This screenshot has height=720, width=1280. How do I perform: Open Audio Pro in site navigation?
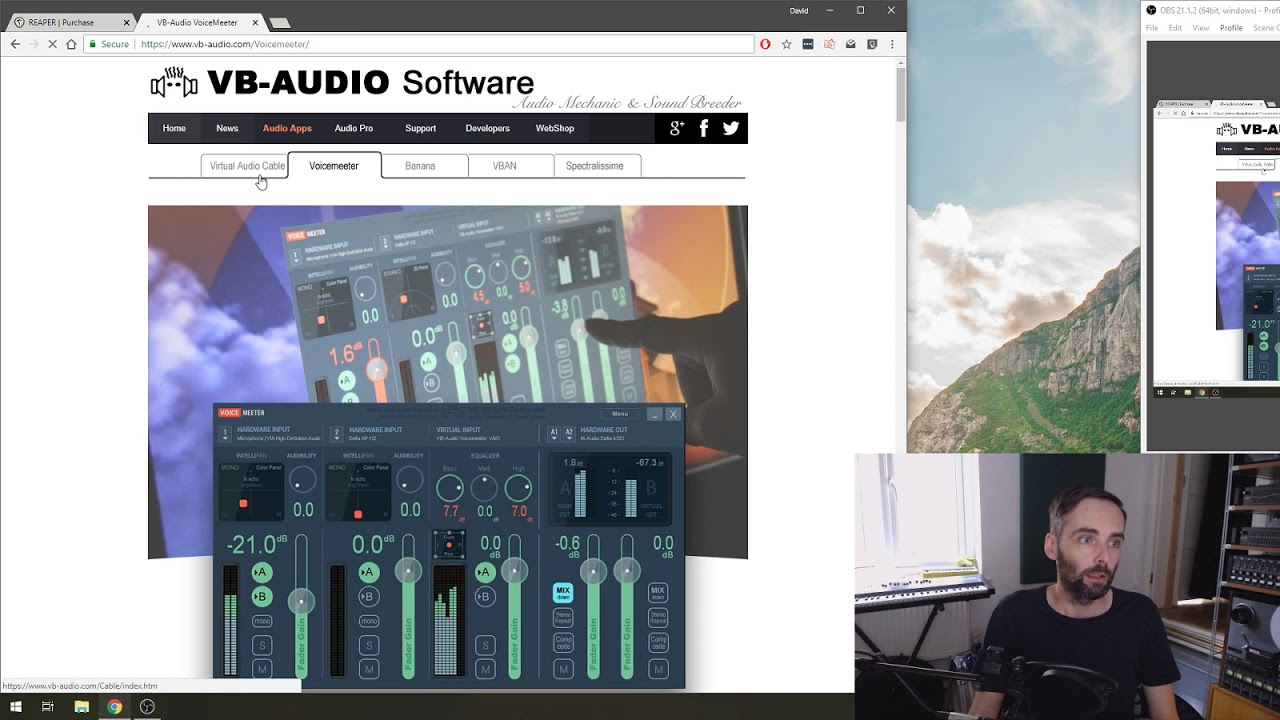point(354,128)
